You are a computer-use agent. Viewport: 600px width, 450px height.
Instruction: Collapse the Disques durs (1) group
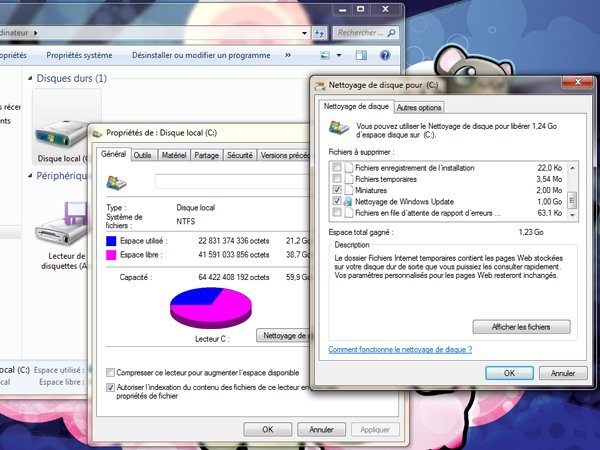(30, 78)
